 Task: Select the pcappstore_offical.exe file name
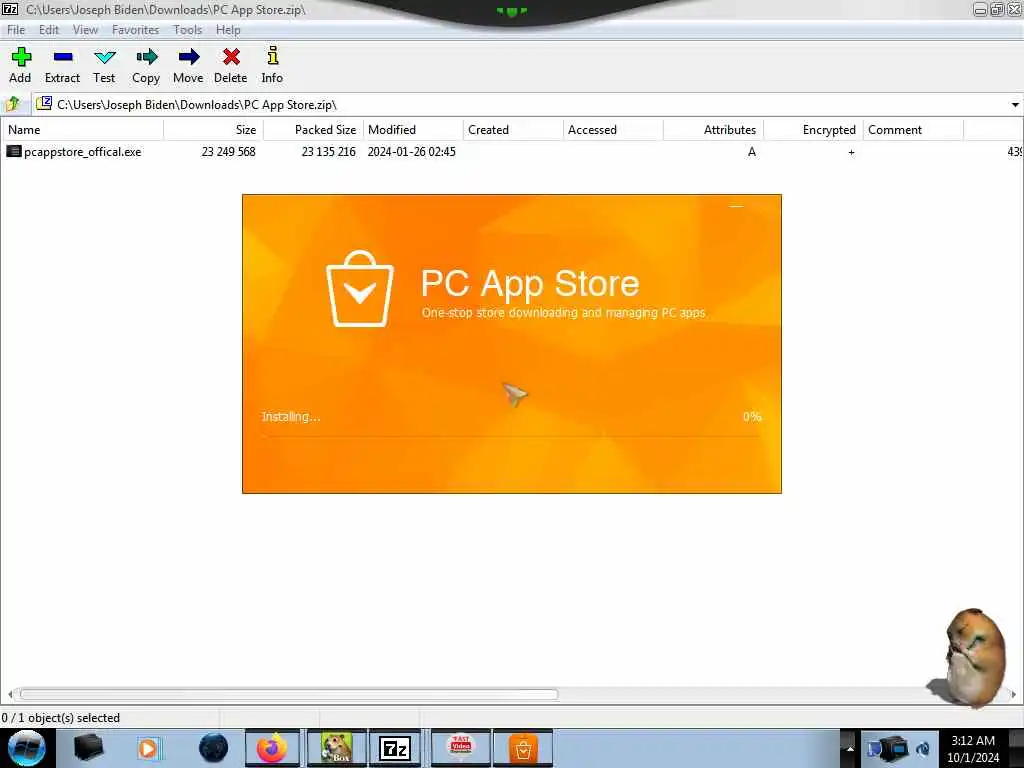coord(83,152)
